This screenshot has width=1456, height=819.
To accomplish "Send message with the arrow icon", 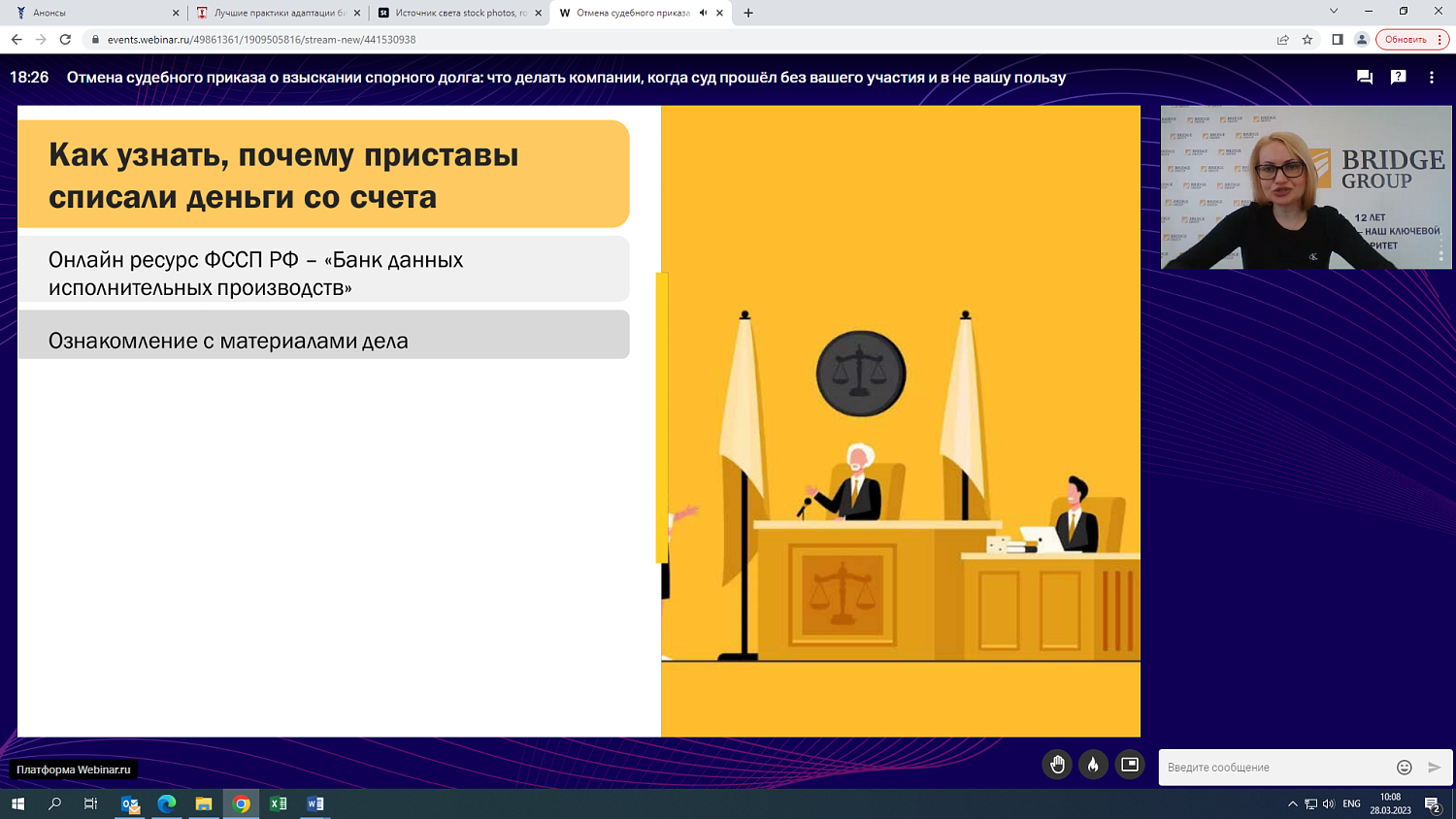I will click(1434, 767).
